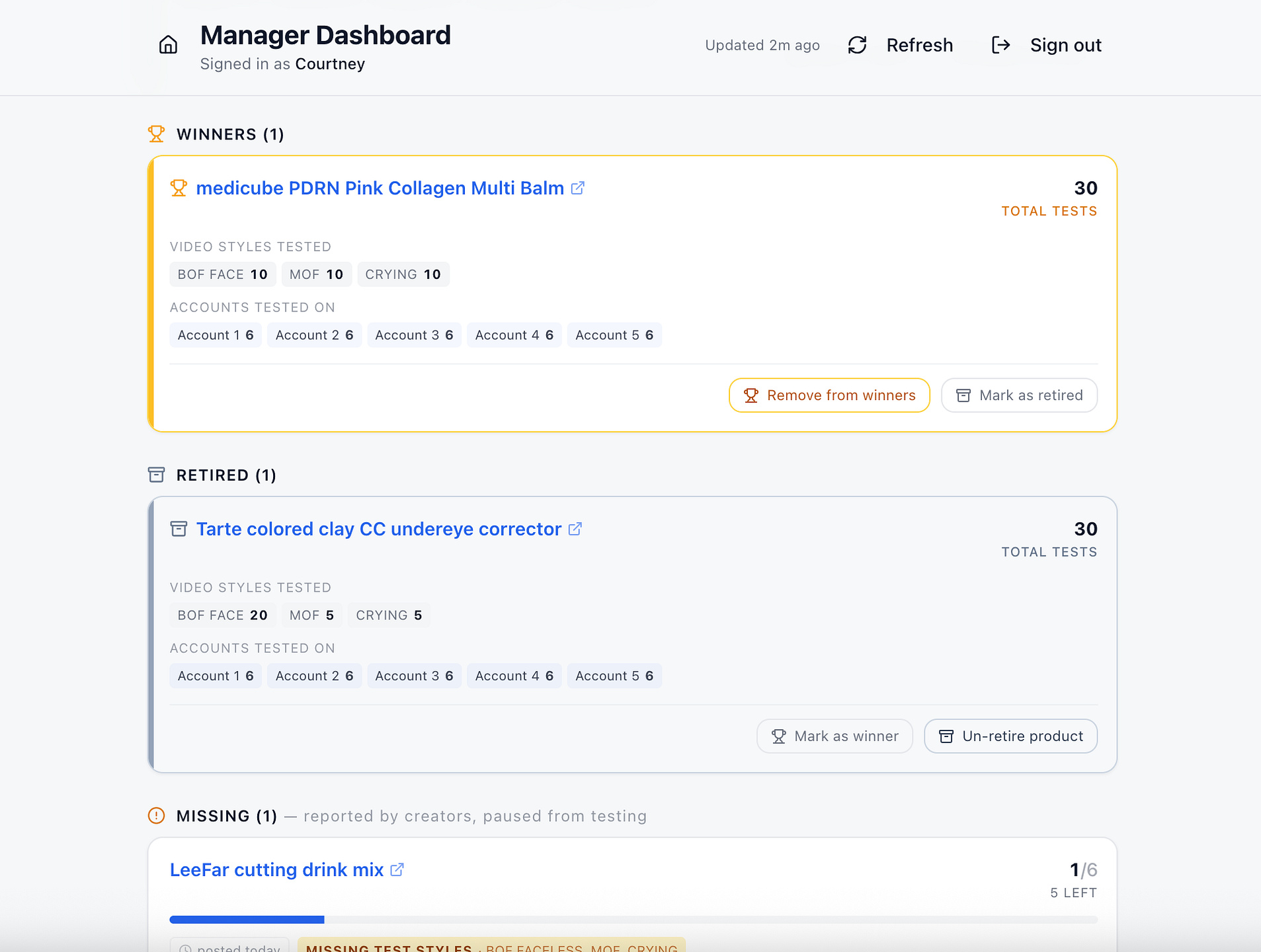Click the archive icon before Tarte product name
The width and height of the screenshot is (1261, 952).
click(179, 529)
